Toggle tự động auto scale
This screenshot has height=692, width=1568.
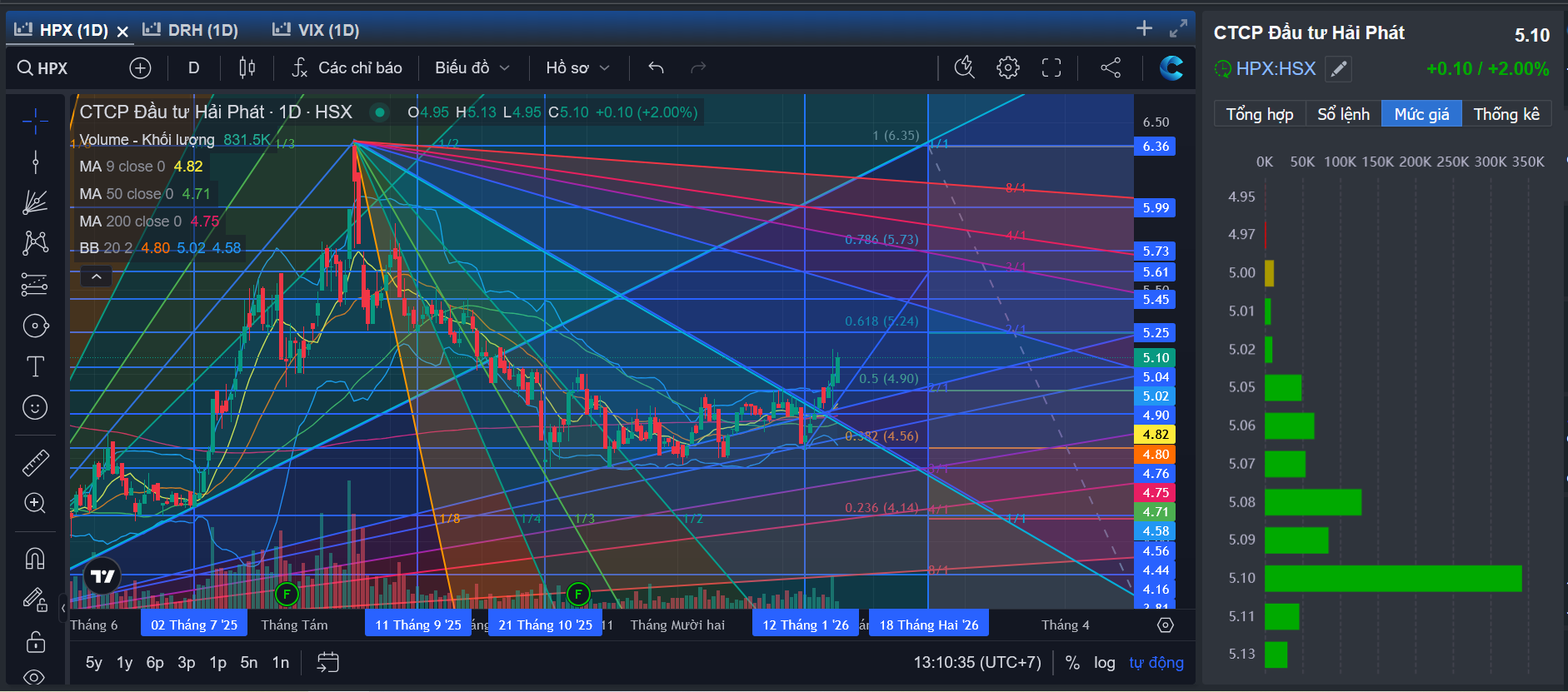point(1156,663)
